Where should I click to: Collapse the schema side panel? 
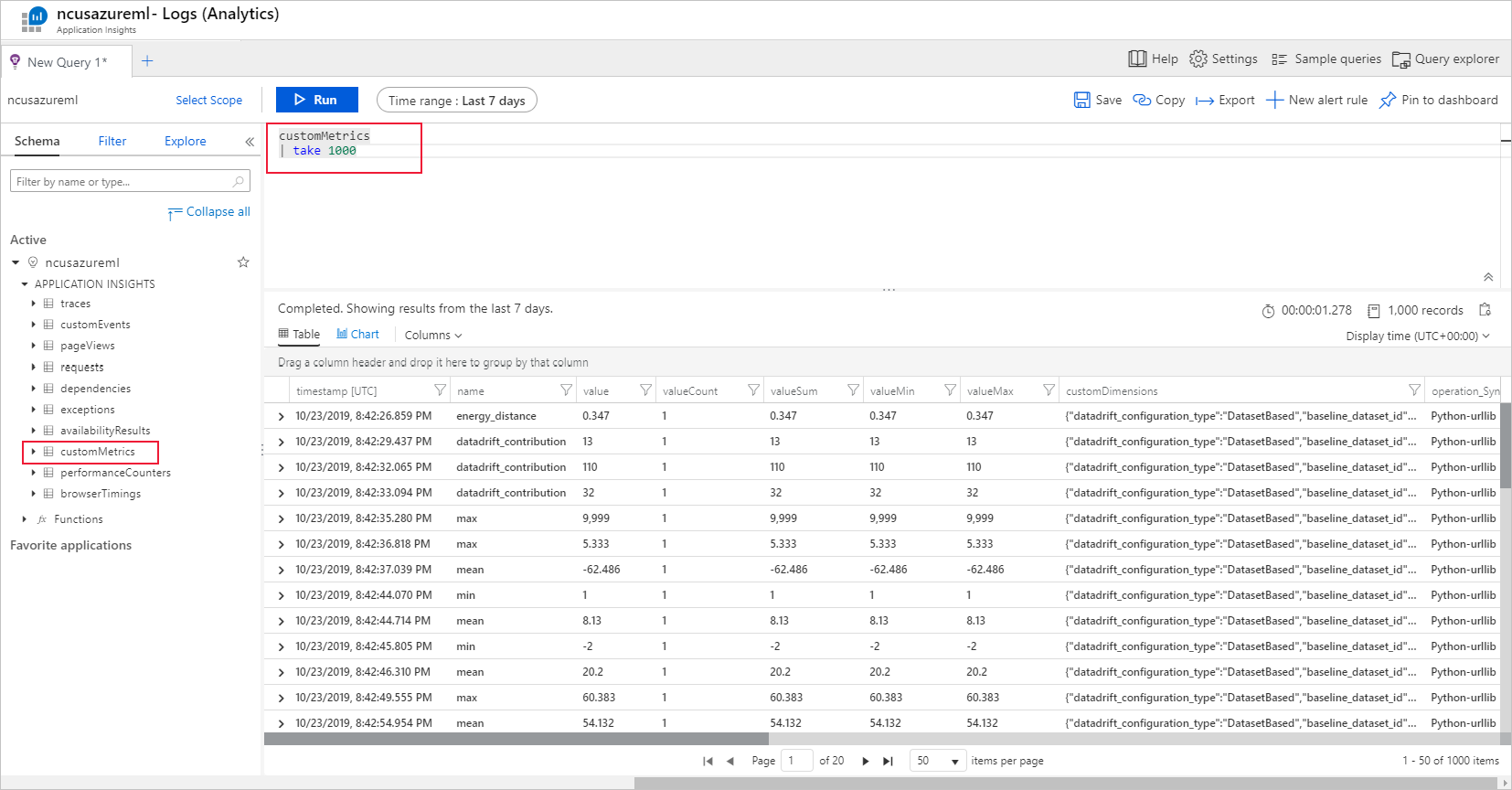point(250,142)
